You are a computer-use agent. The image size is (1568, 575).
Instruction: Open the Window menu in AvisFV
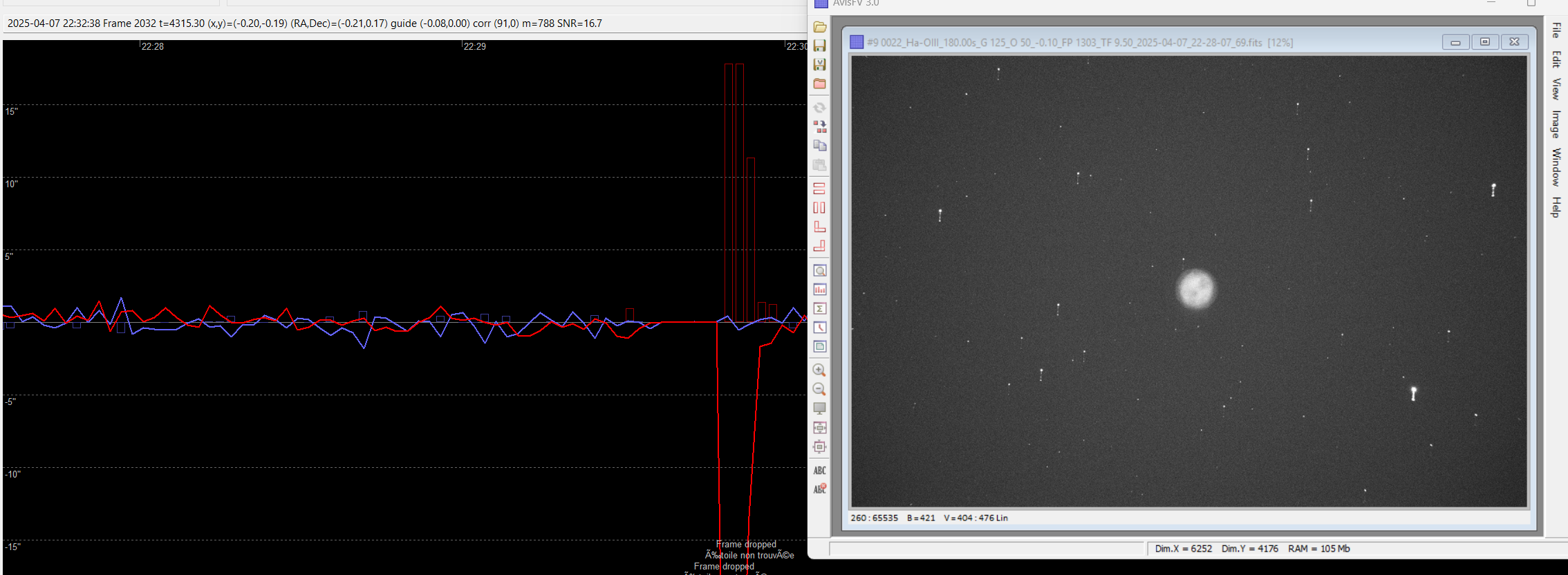1556,167
